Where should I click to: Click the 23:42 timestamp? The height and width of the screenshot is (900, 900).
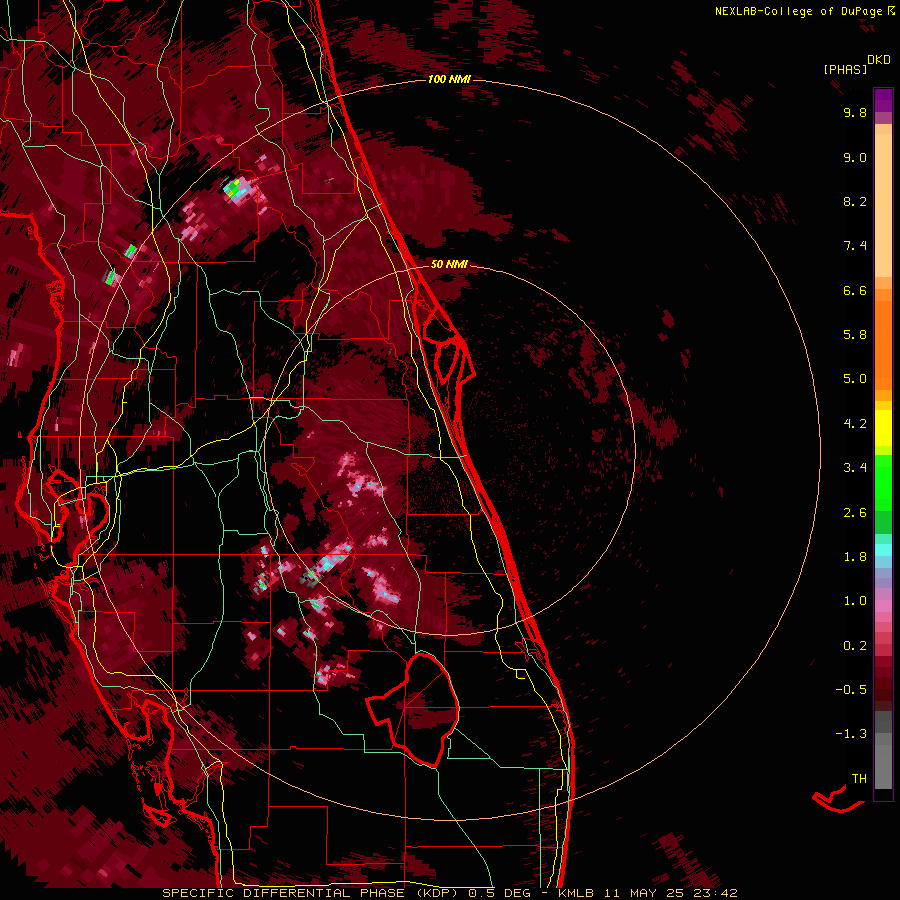point(714,893)
